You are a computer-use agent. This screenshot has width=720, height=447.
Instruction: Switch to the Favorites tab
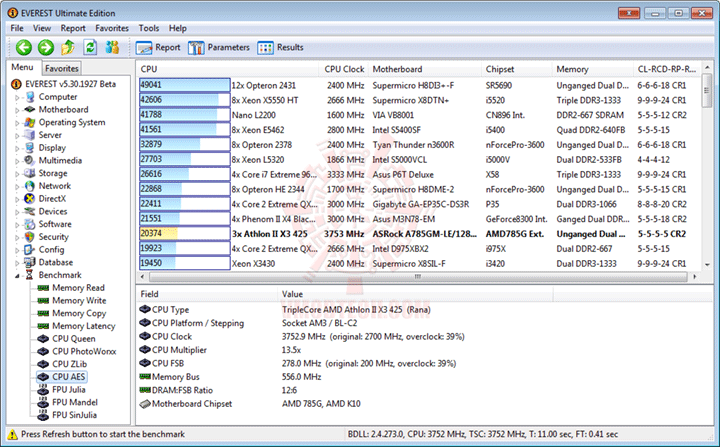62,68
